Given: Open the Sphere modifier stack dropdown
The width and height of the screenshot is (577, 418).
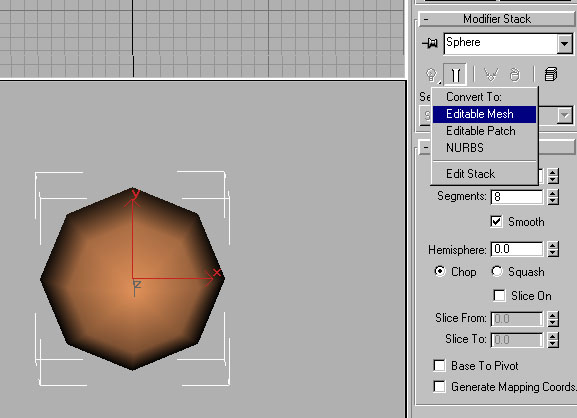Looking at the screenshot, I should click(564, 44).
